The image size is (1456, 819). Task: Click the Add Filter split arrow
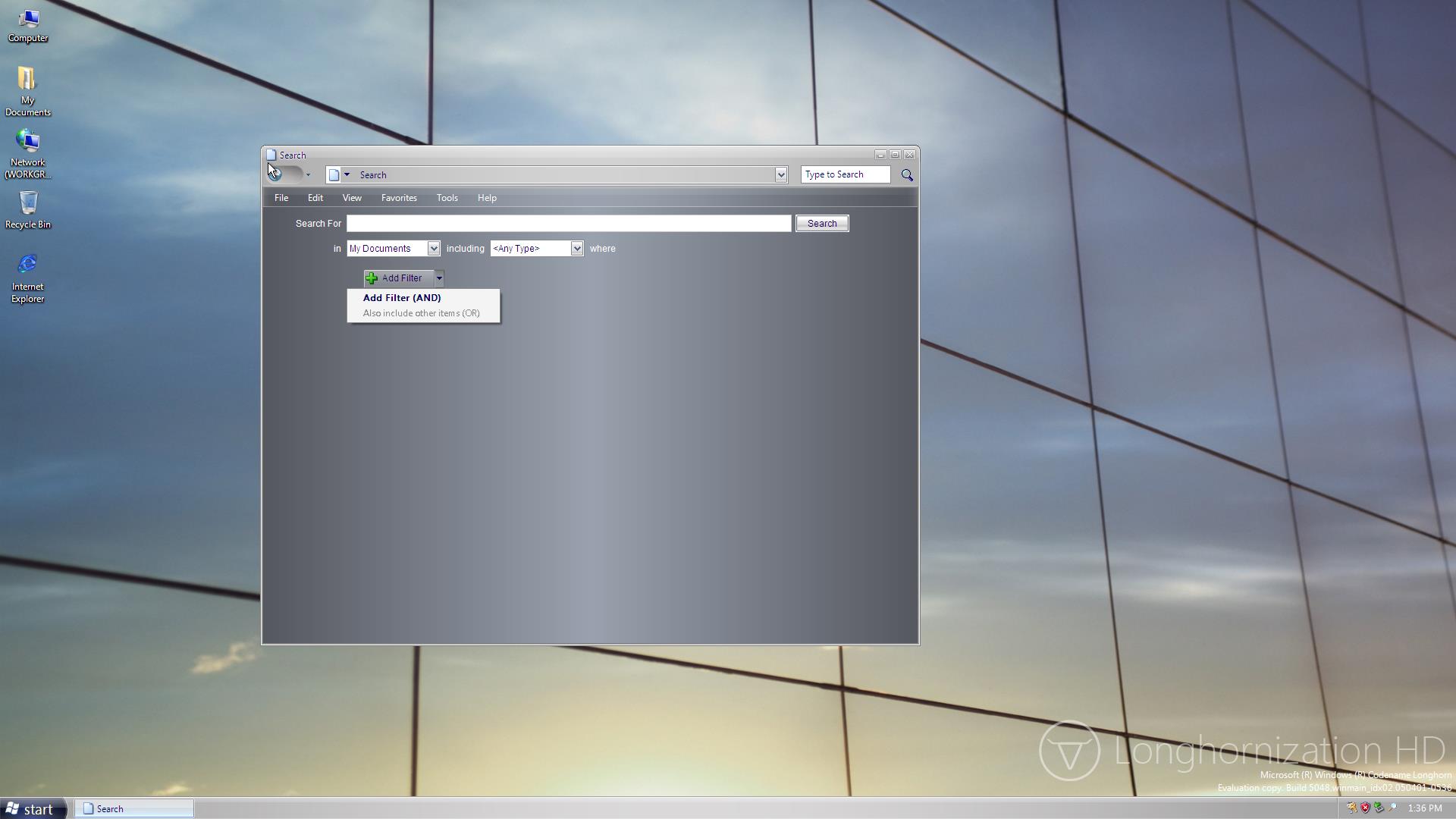pos(438,278)
